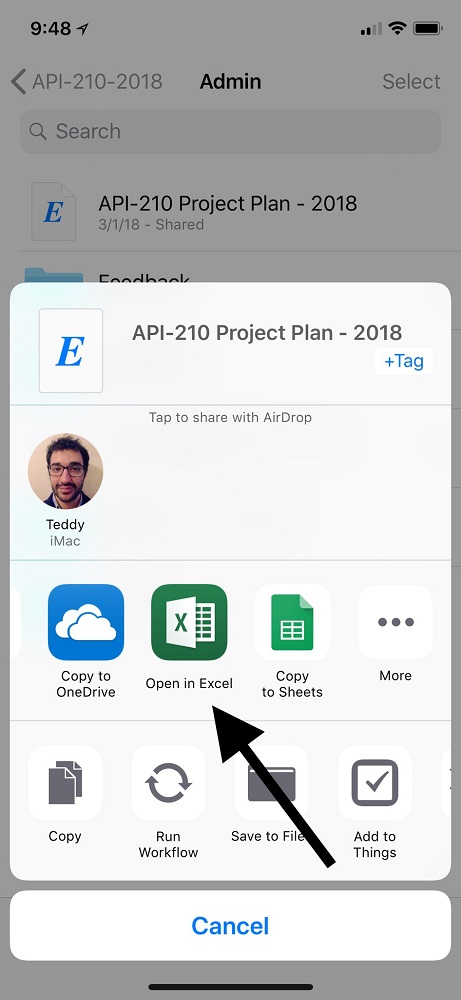Tap the share sheet title text
The height and width of the screenshot is (1000, 461).
[267, 332]
